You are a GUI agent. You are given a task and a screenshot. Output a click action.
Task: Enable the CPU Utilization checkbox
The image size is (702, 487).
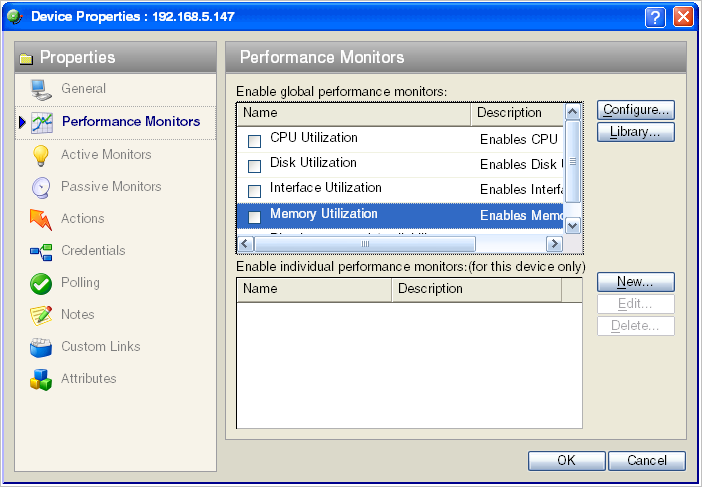click(254, 141)
